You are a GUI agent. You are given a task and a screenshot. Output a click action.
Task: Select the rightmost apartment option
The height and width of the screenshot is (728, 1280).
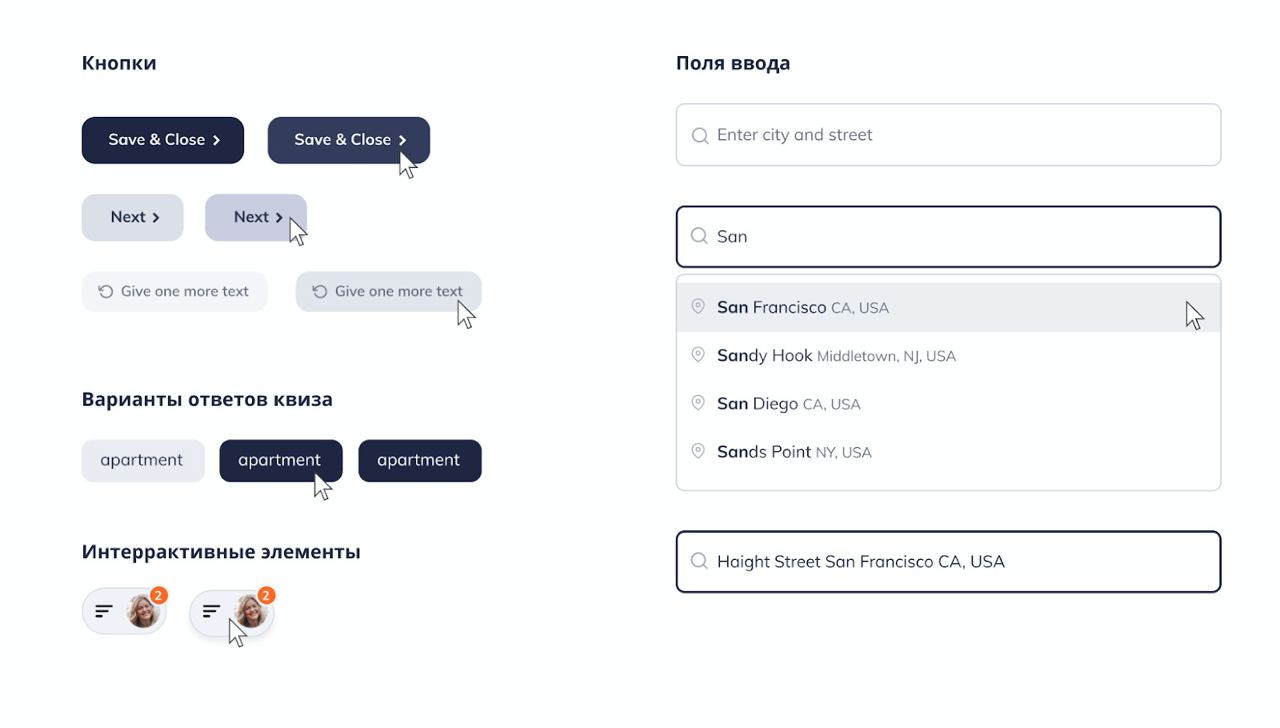[419, 460]
